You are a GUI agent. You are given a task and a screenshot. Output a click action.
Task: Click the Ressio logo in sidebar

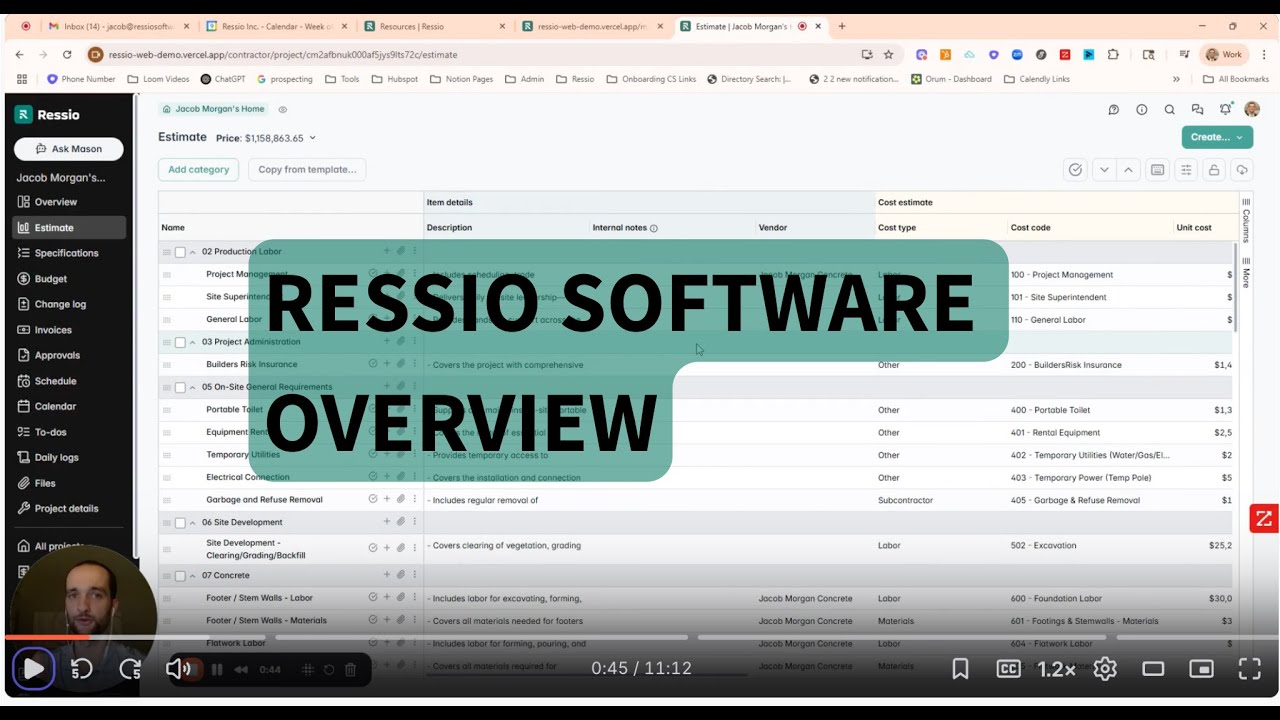coord(47,115)
